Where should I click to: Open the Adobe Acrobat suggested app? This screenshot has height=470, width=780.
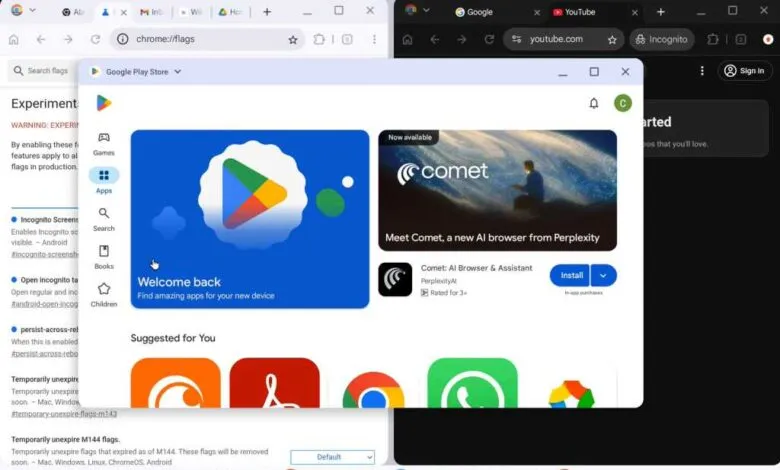(275, 383)
